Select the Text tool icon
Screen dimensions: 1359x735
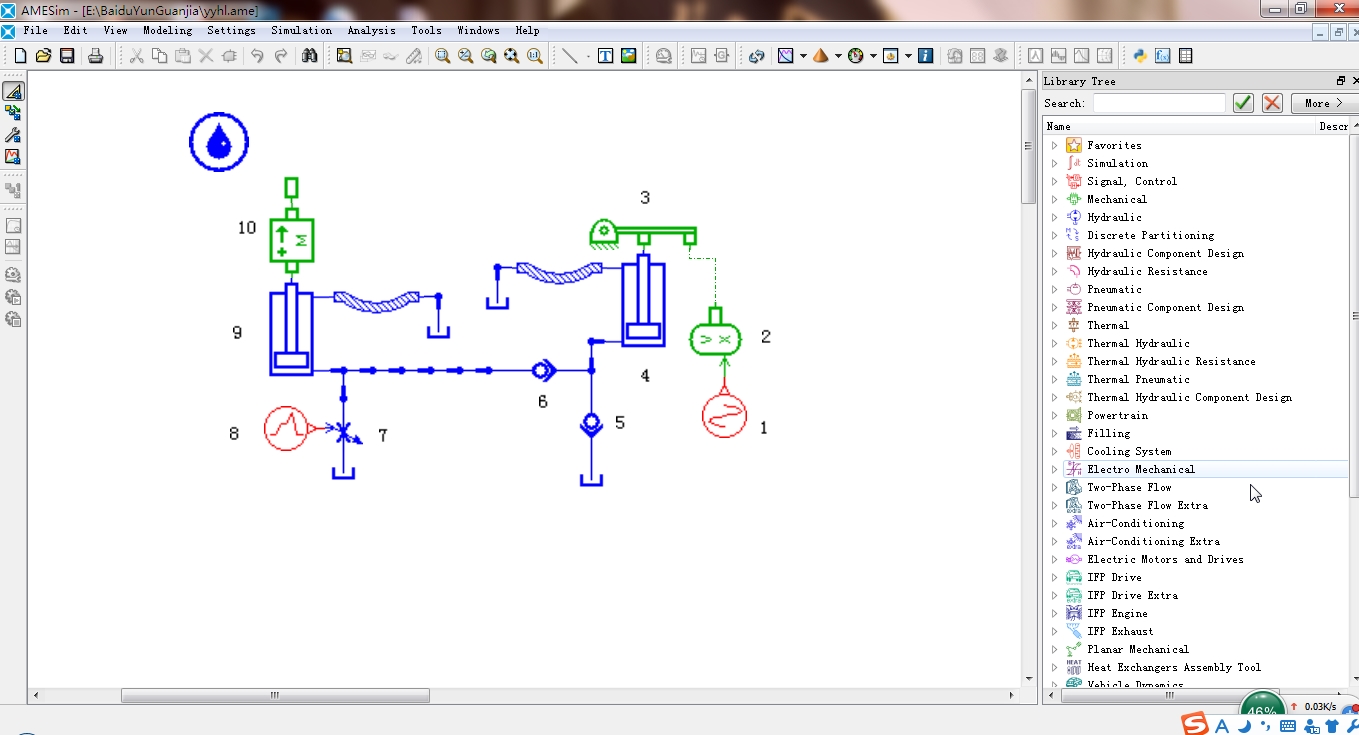605,56
